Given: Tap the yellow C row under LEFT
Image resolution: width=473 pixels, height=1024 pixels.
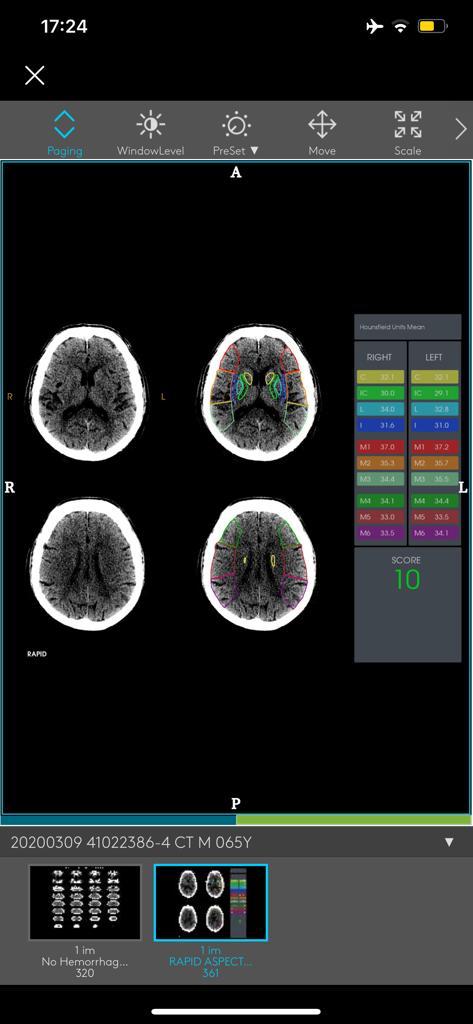Looking at the screenshot, I should [434, 377].
